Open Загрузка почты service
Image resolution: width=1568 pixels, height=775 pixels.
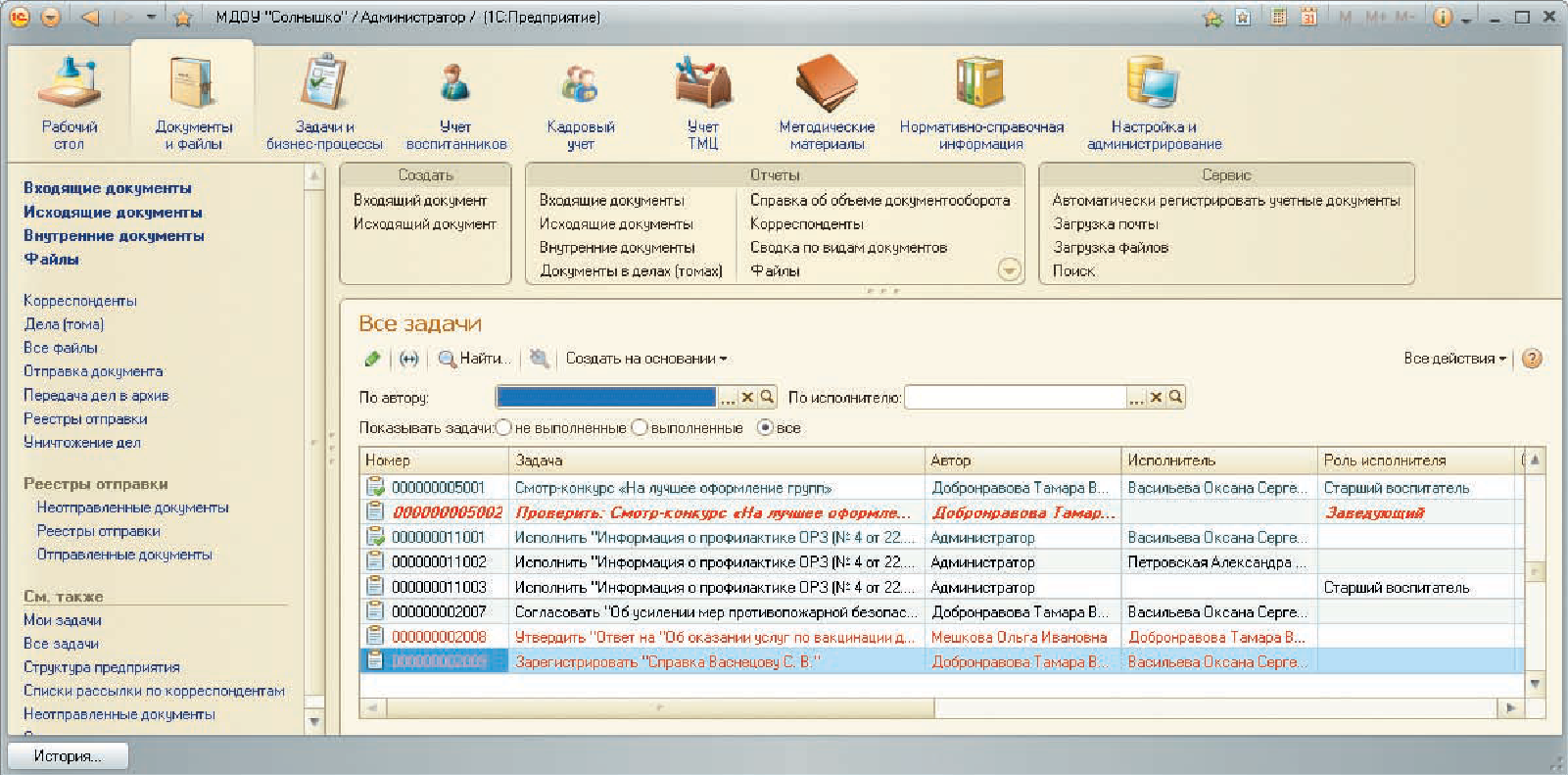coord(1106,223)
